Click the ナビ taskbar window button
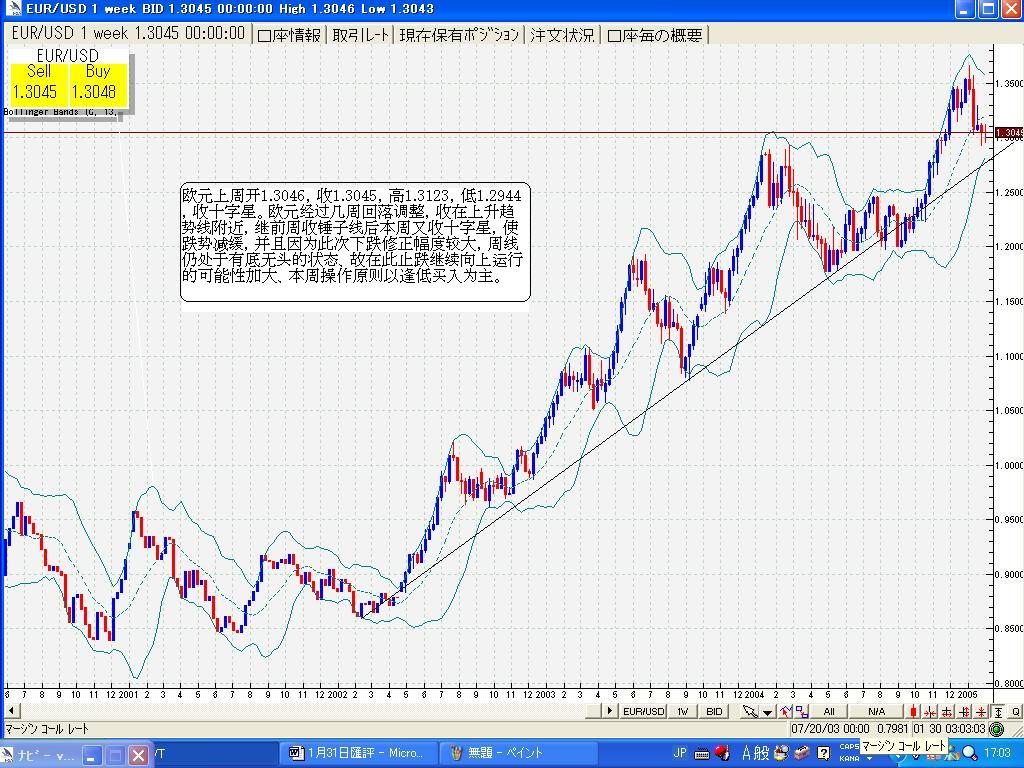This screenshot has height=768, width=1024. click(42, 755)
